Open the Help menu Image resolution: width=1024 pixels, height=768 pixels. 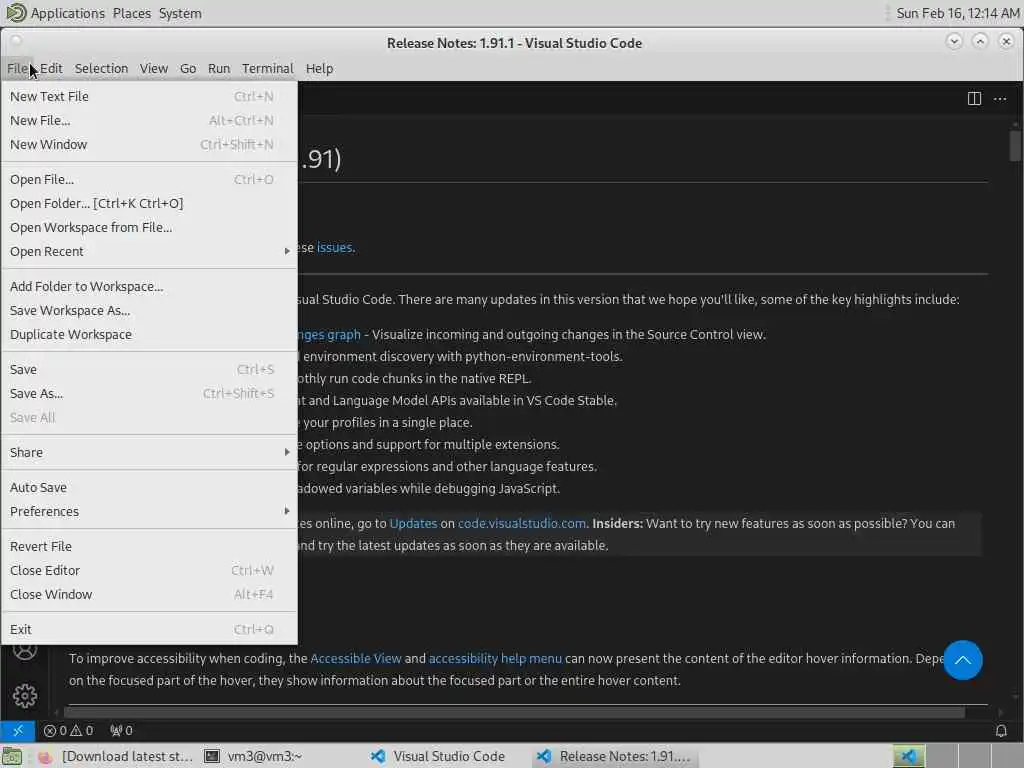319,69
